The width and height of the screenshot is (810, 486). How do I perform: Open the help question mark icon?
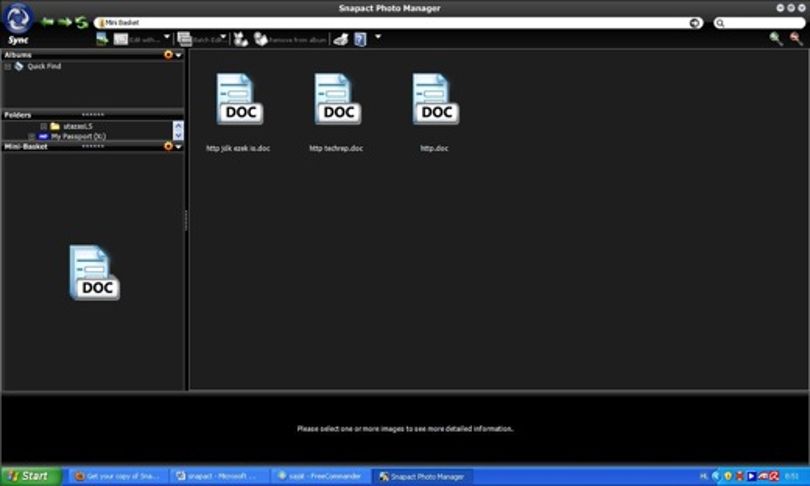[361, 39]
